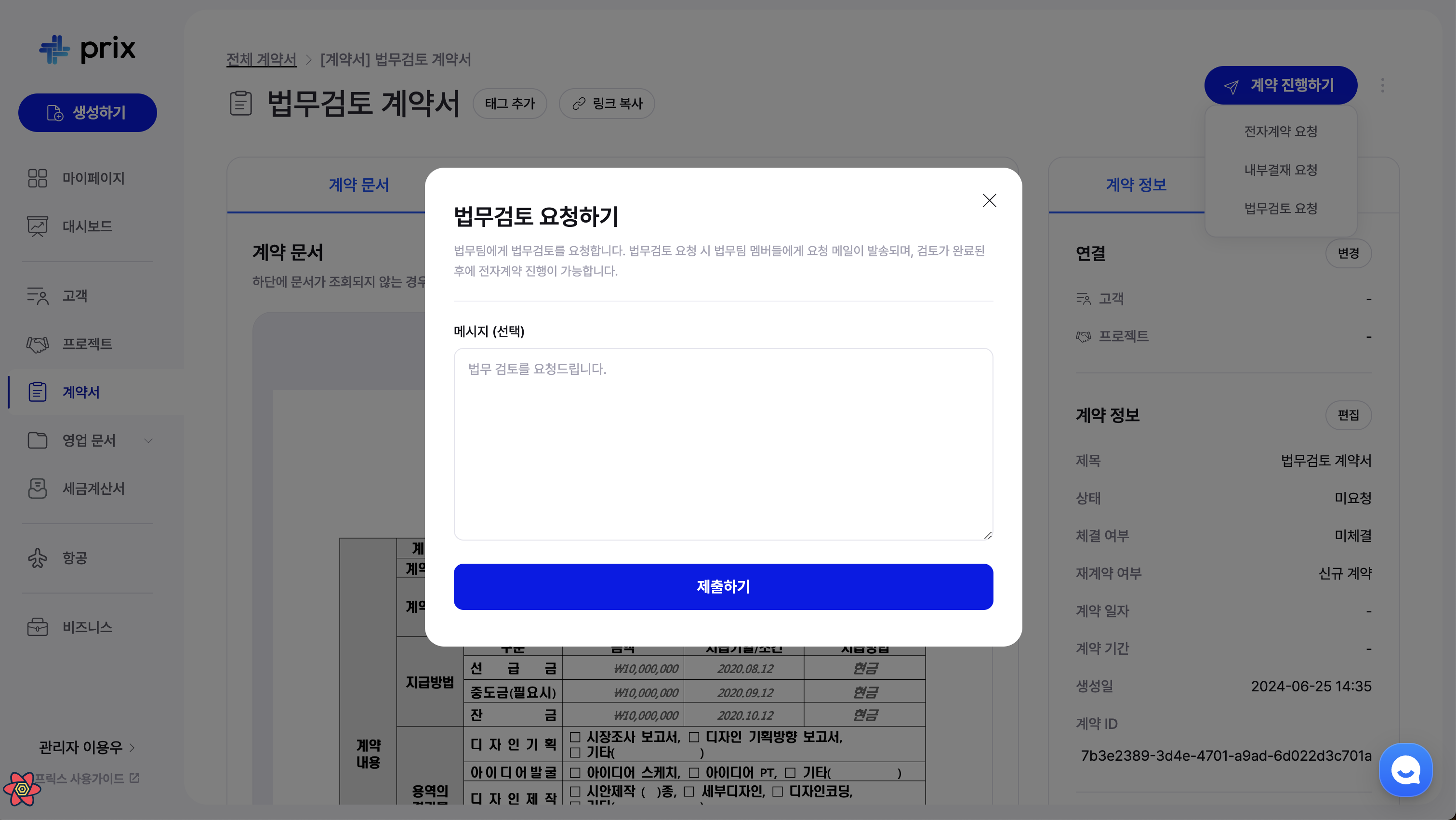Open the 비즈니스 briefcase icon

tap(37, 627)
